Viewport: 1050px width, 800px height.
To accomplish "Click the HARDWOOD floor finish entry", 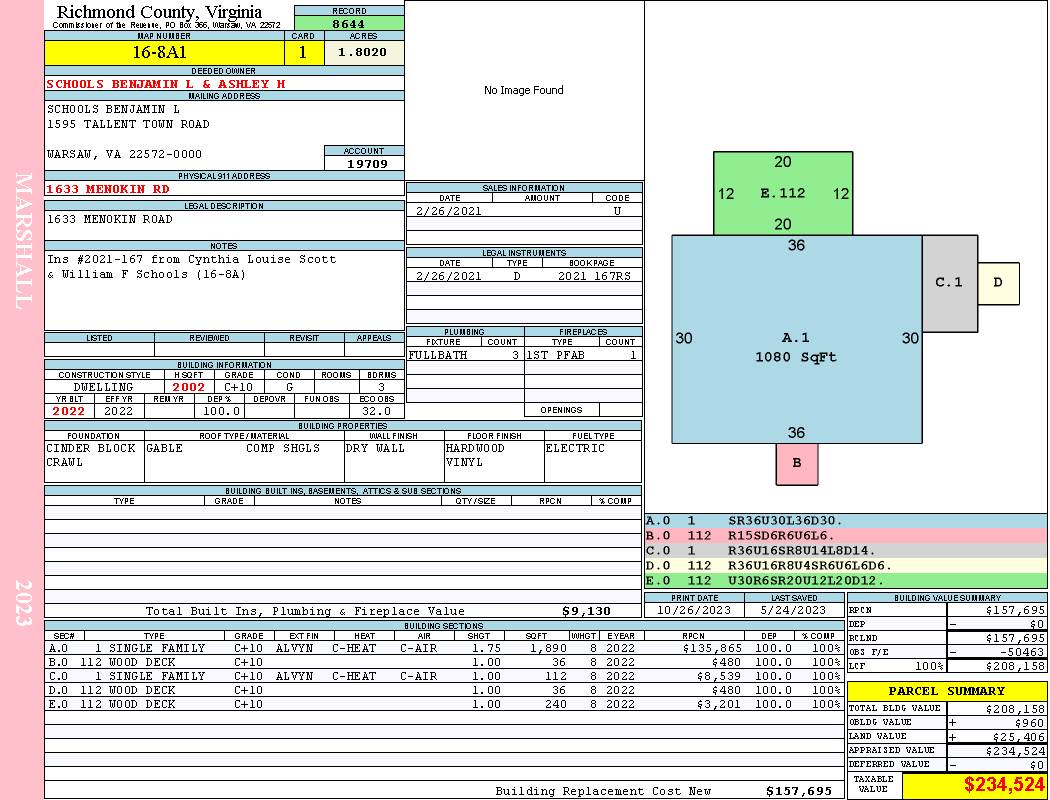I will pyautogui.click(x=475, y=448).
